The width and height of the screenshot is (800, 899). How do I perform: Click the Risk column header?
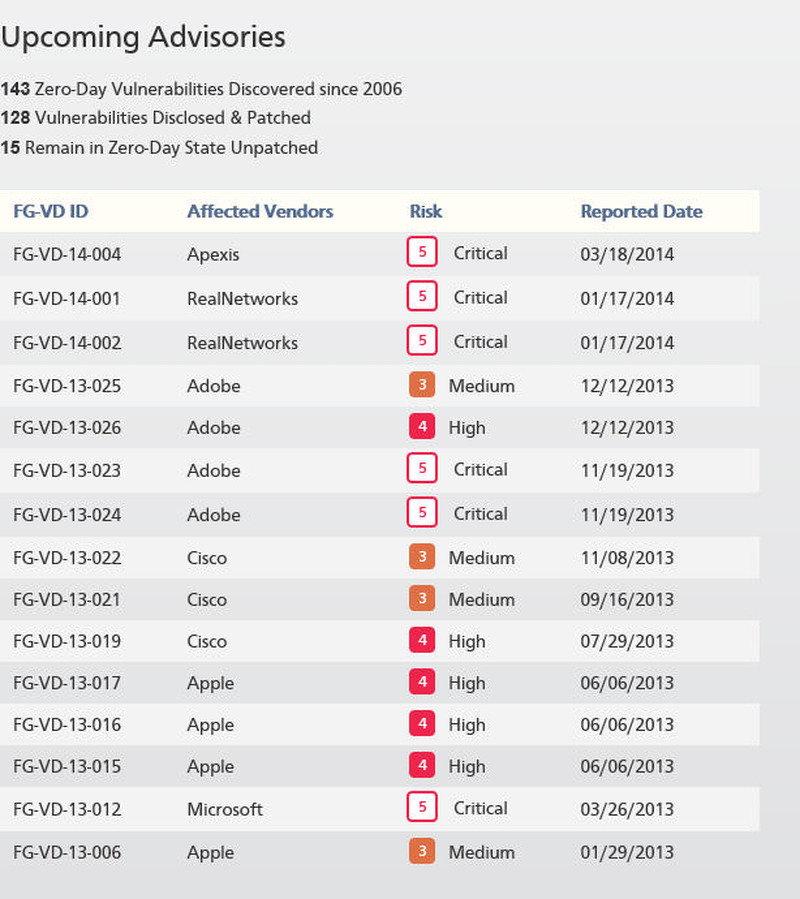click(425, 211)
